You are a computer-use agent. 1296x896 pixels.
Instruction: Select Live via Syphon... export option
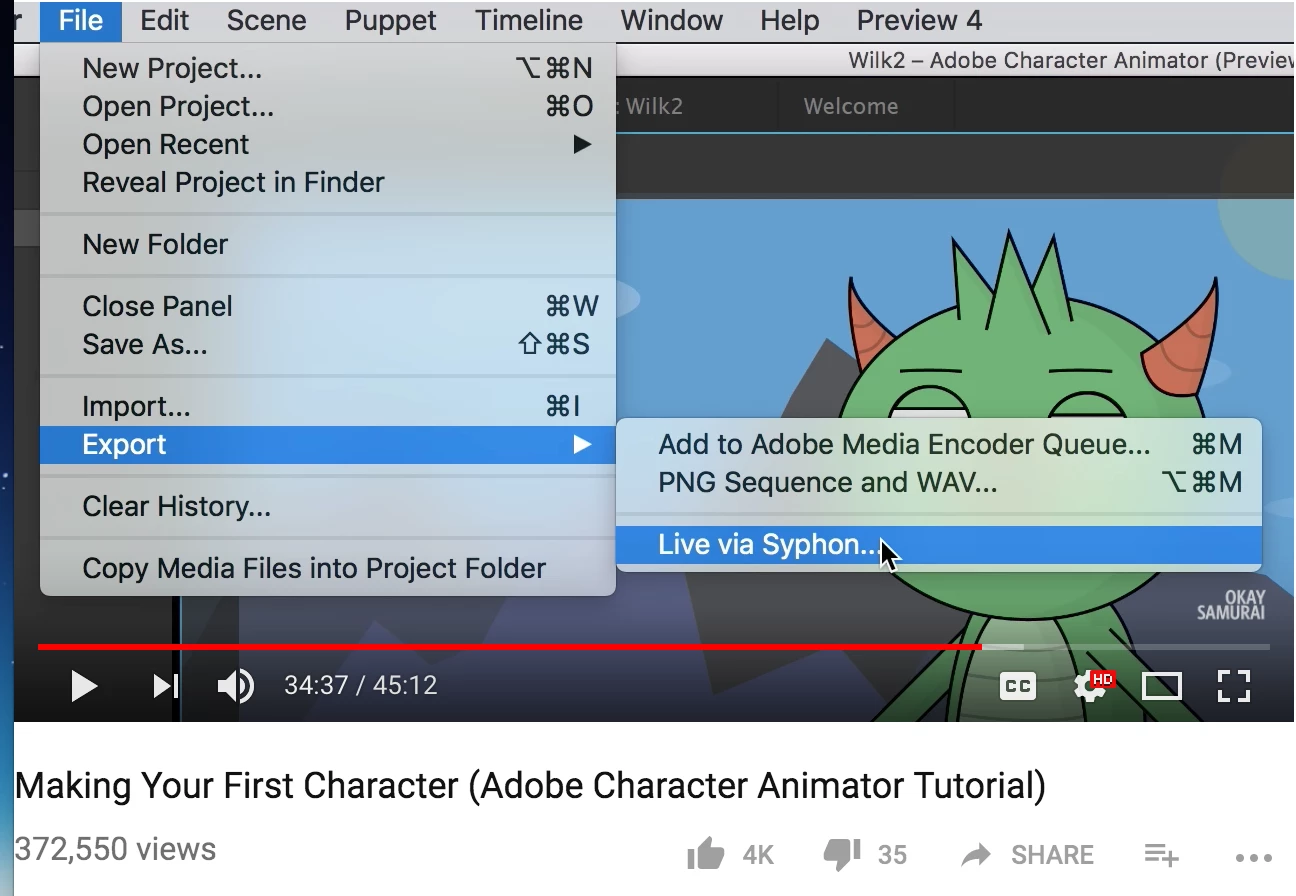coord(939,544)
